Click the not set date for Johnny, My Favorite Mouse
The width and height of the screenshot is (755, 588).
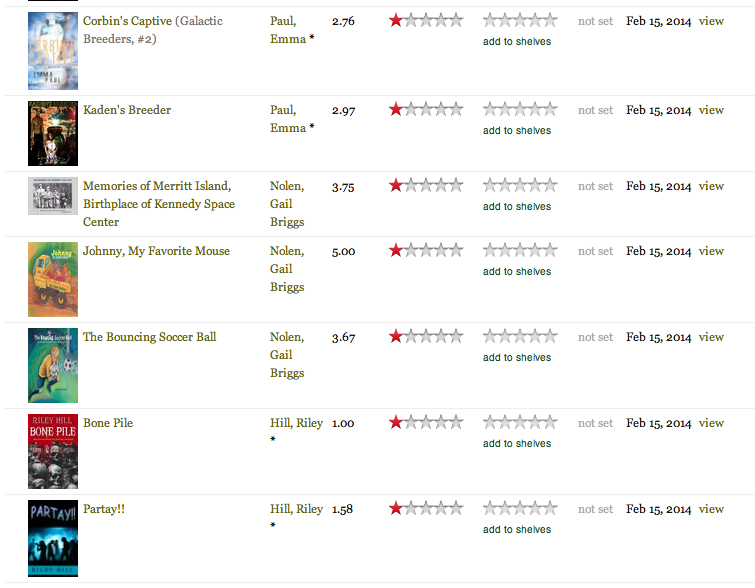tap(595, 251)
